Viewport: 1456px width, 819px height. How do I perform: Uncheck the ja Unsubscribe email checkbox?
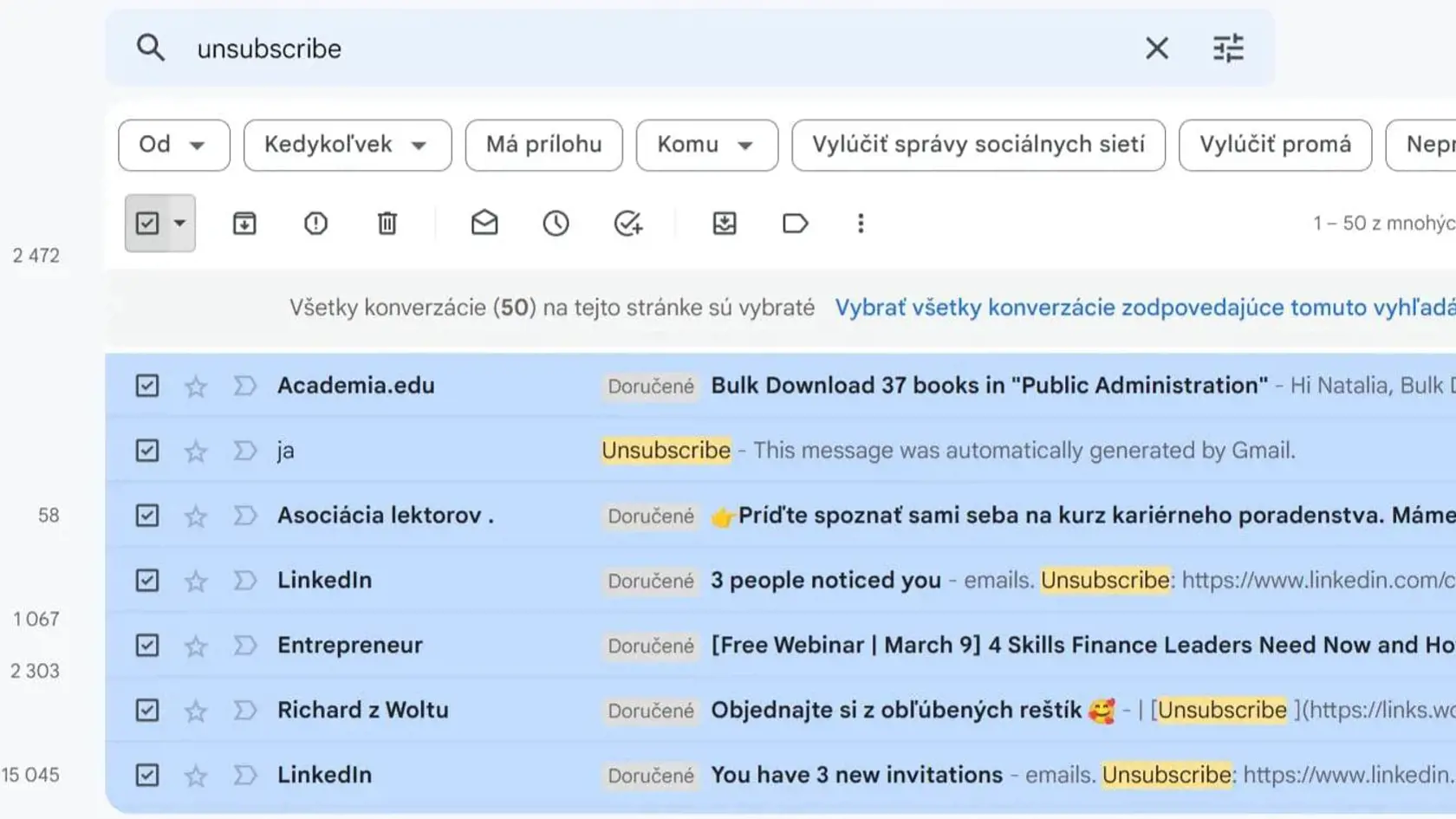click(x=147, y=451)
